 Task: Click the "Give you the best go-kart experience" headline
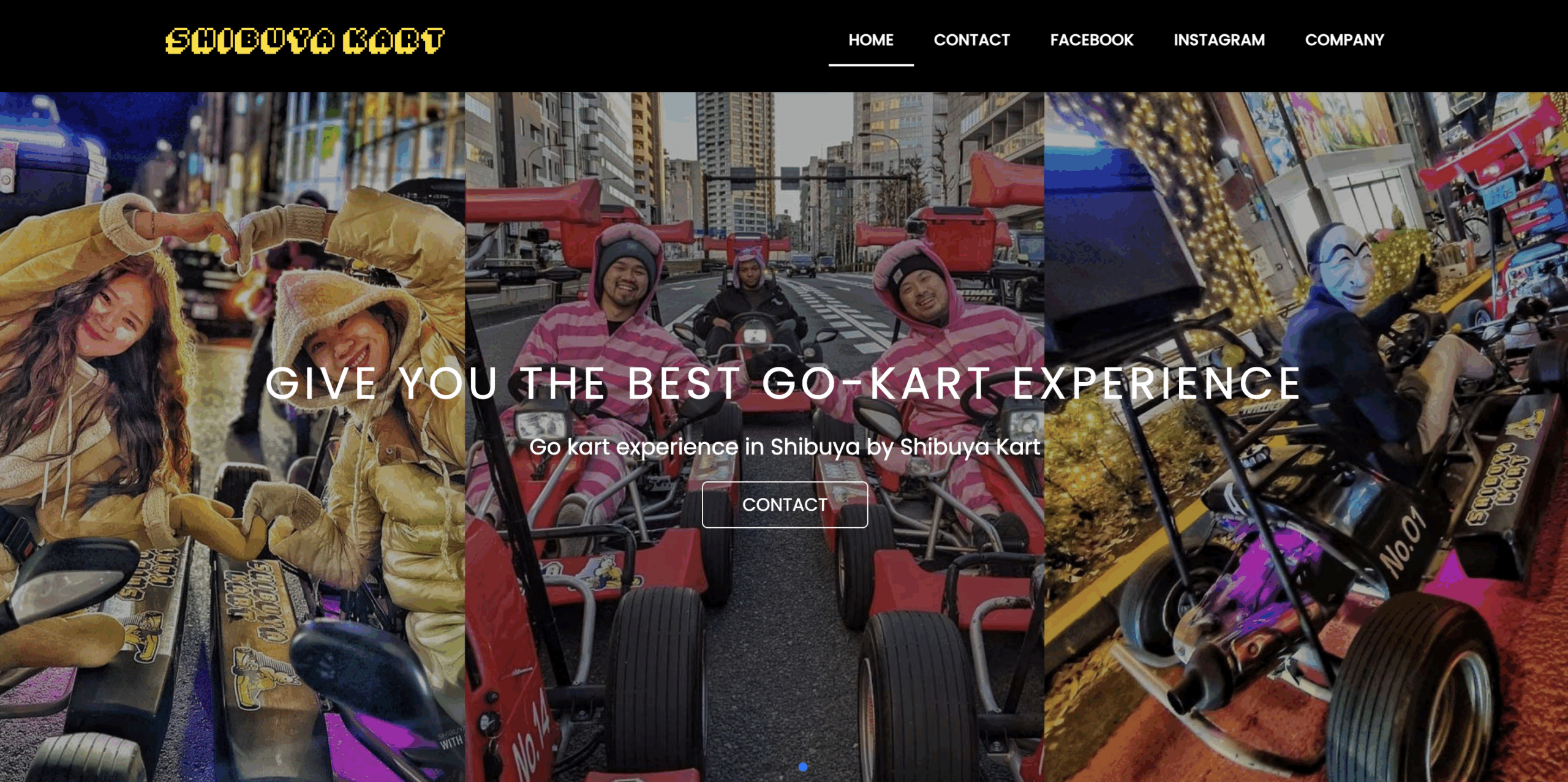(x=783, y=384)
